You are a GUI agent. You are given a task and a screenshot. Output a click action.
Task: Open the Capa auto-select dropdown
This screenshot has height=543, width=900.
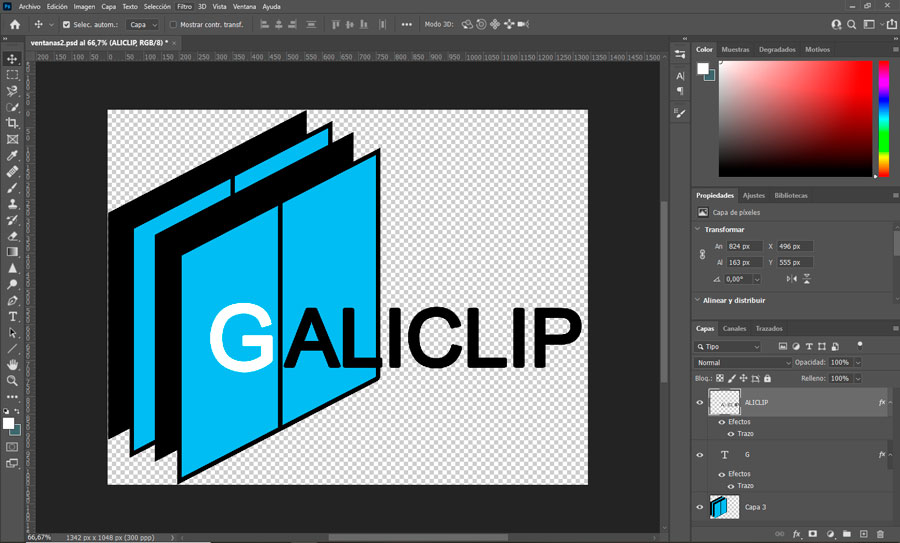(x=142, y=24)
